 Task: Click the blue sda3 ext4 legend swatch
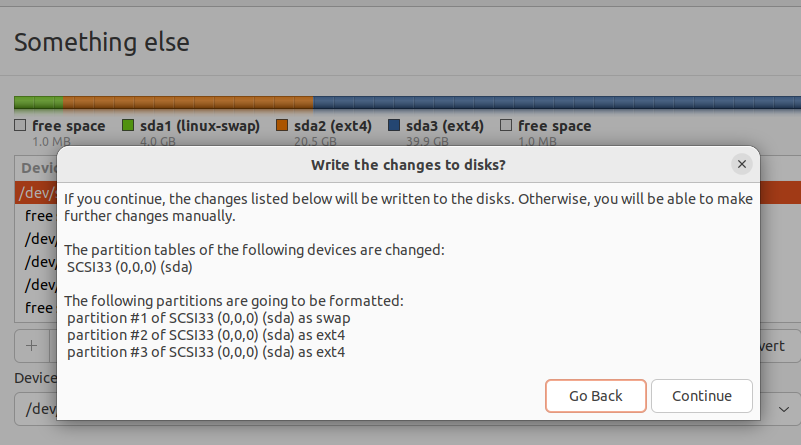[394, 126]
